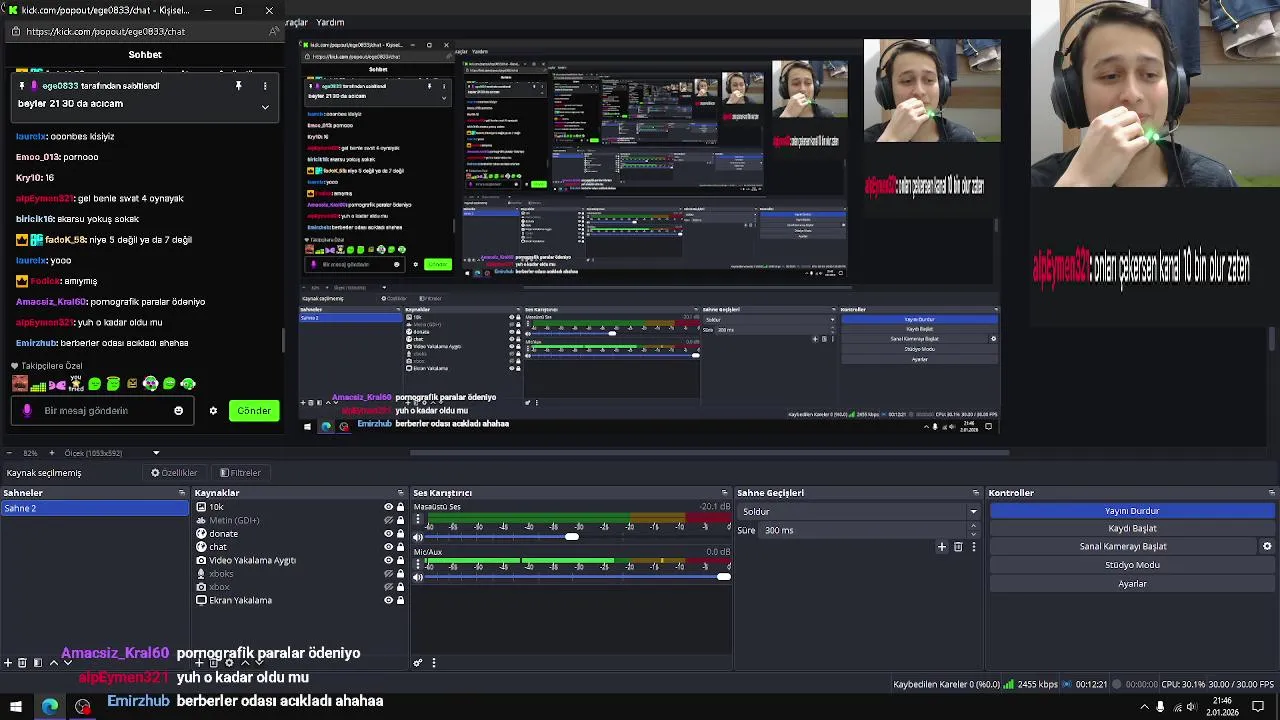The height and width of the screenshot is (720, 1280).
Task: Open advanced audio settings gear icon
Action: point(418,662)
